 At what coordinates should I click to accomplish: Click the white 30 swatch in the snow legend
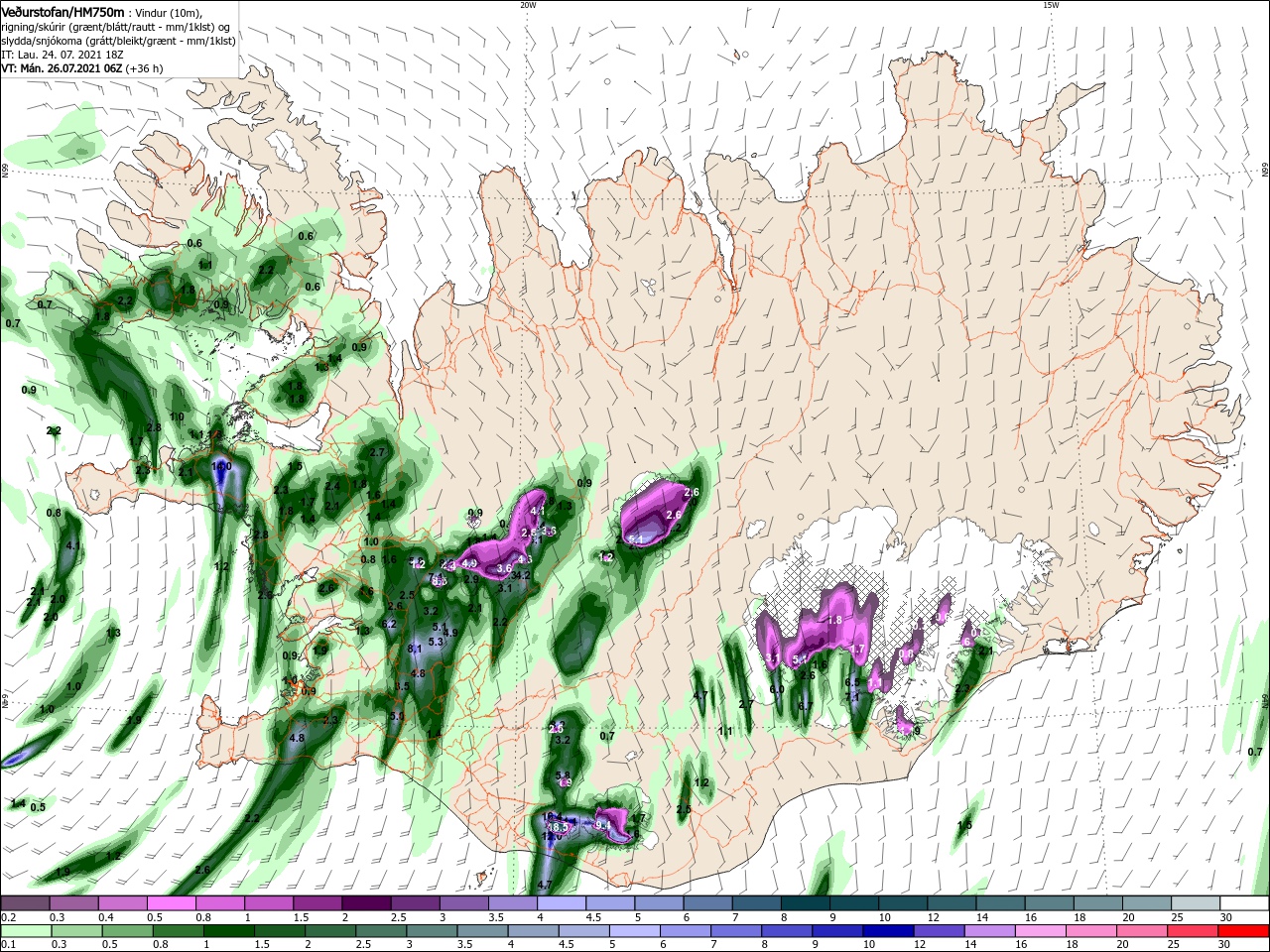[x=1245, y=903]
